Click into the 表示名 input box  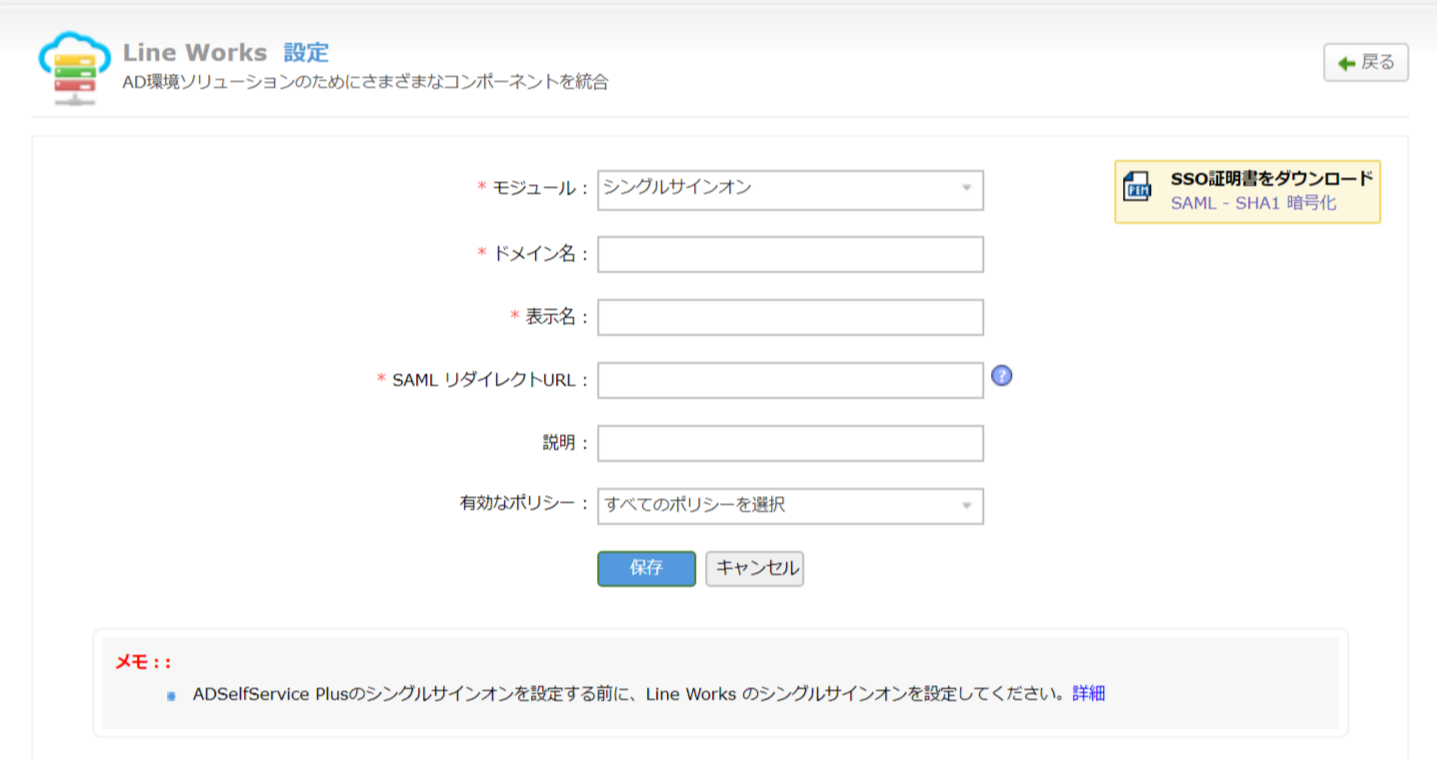coord(790,317)
